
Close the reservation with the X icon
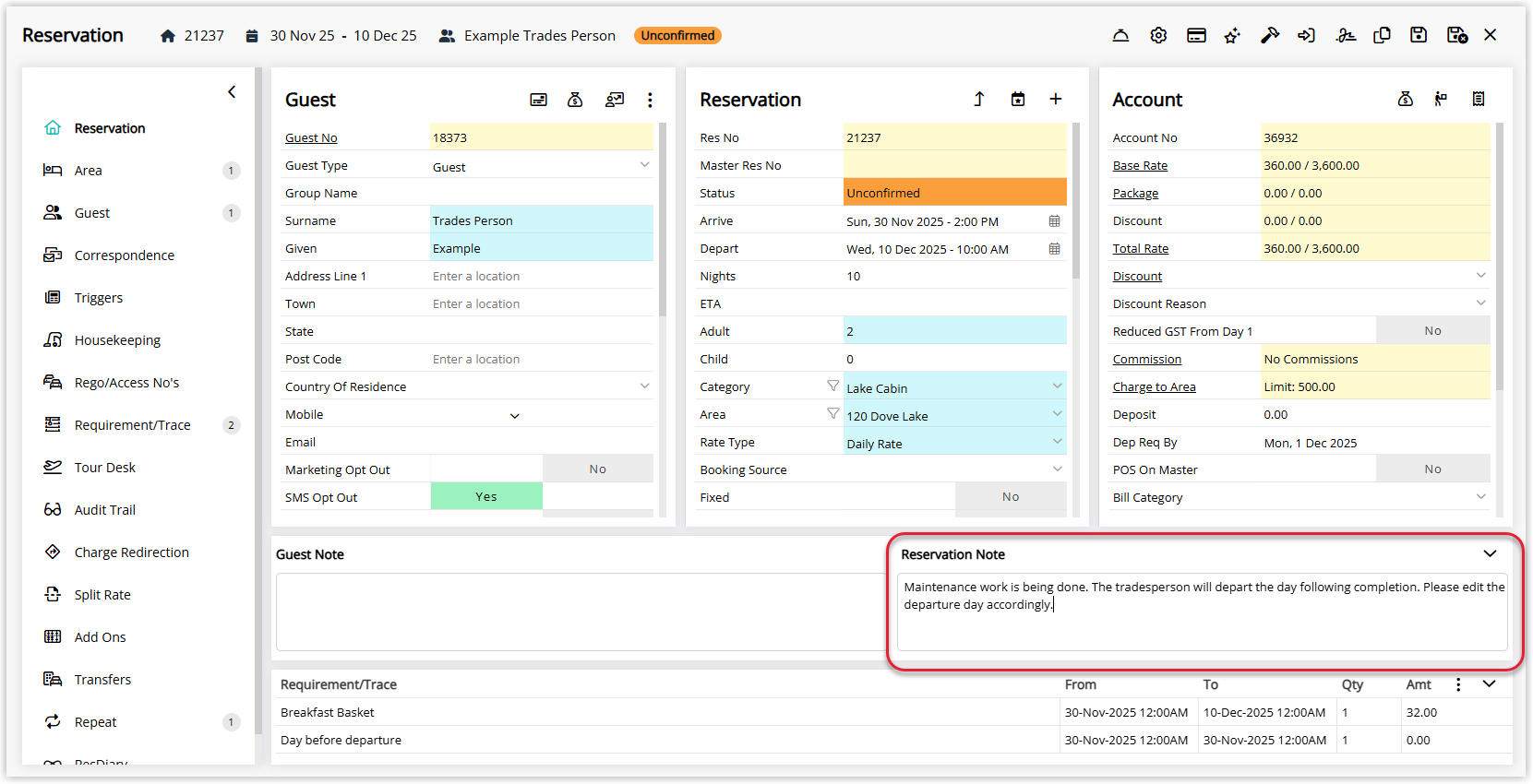point(1491,35)
